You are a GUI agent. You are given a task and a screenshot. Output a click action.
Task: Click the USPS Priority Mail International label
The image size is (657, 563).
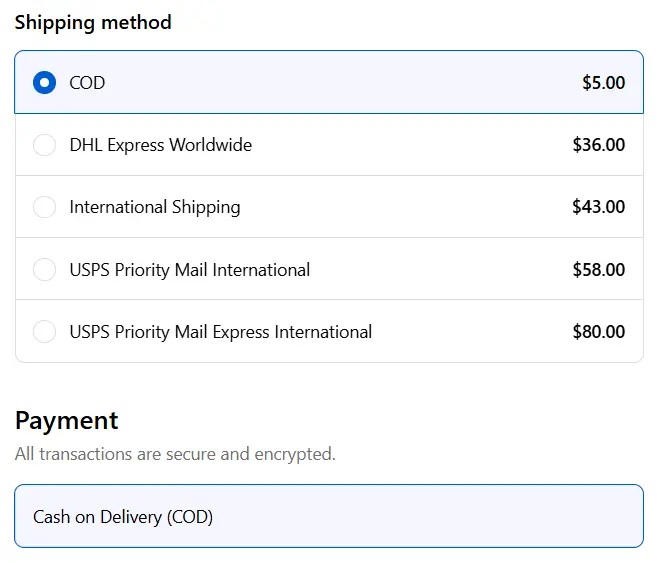[x=189, y=270]
